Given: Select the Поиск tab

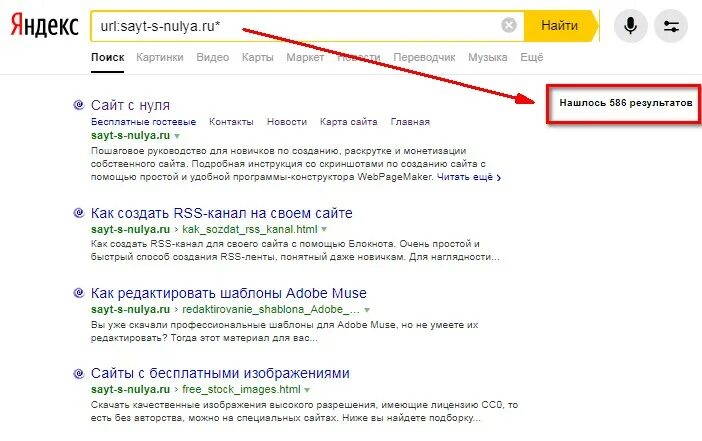Looking at the screenshot, I should pyautogui.click(x=107, y=57).
